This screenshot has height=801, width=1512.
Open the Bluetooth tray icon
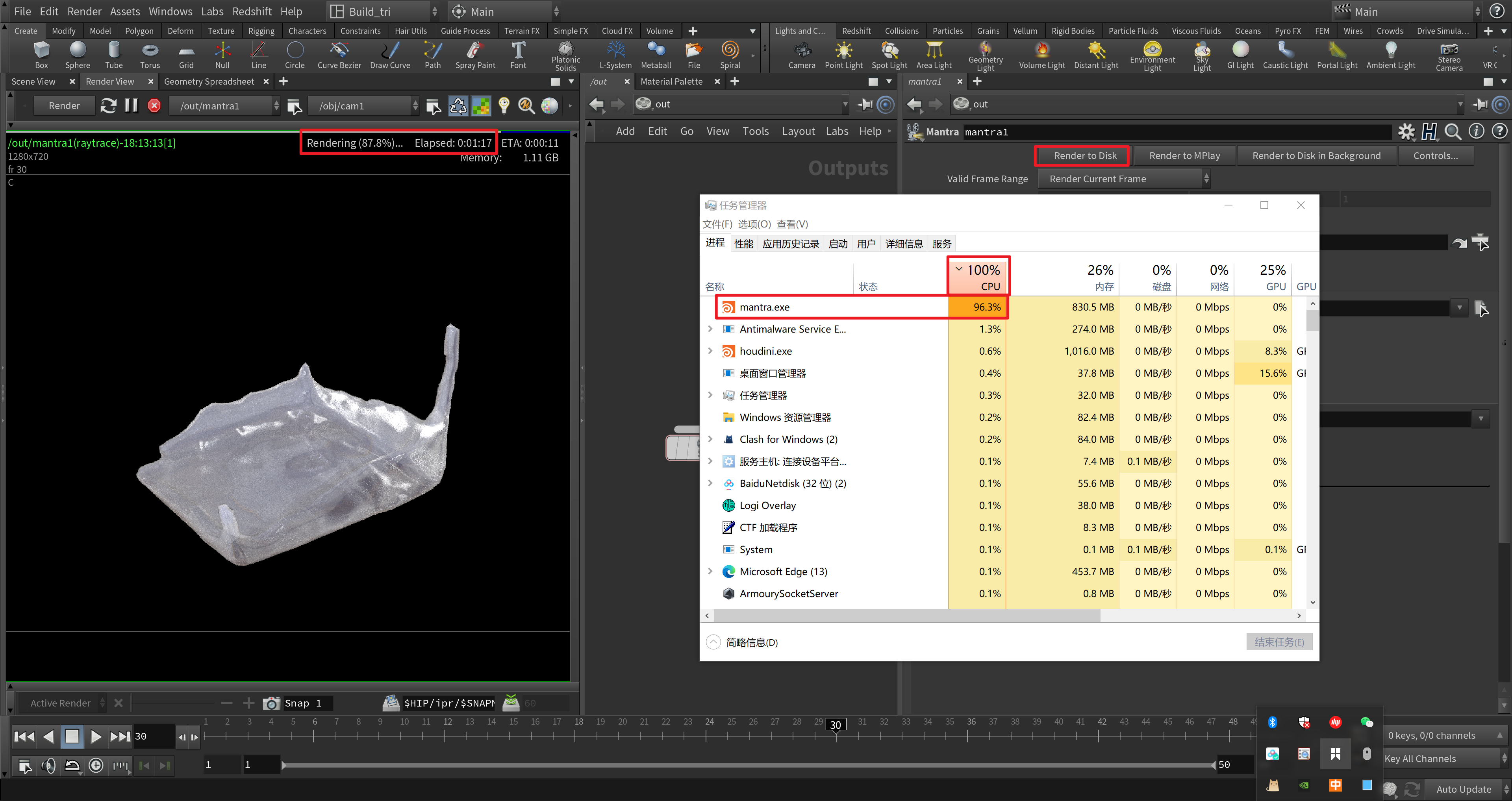pyautogui.click(x=1272, y=722)
